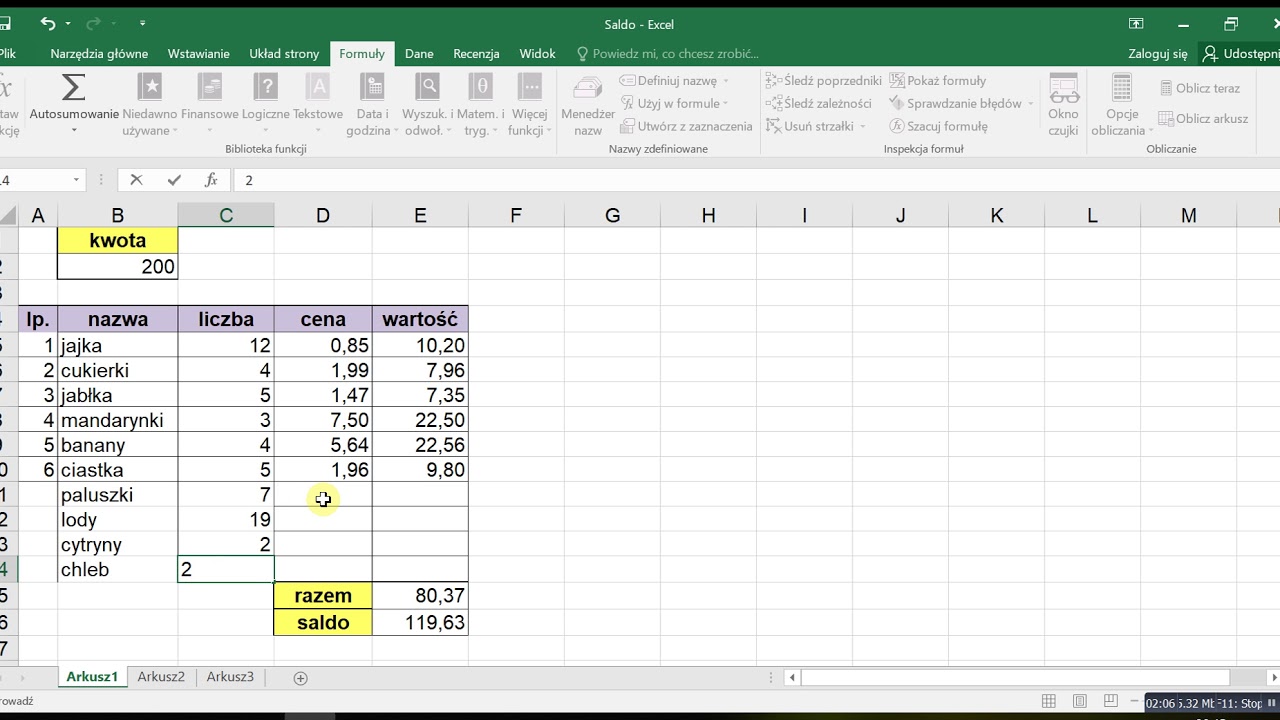Screen dimensions: 1280x720
Task: Open Logiczne functions icon
Action: coord(265,88)
